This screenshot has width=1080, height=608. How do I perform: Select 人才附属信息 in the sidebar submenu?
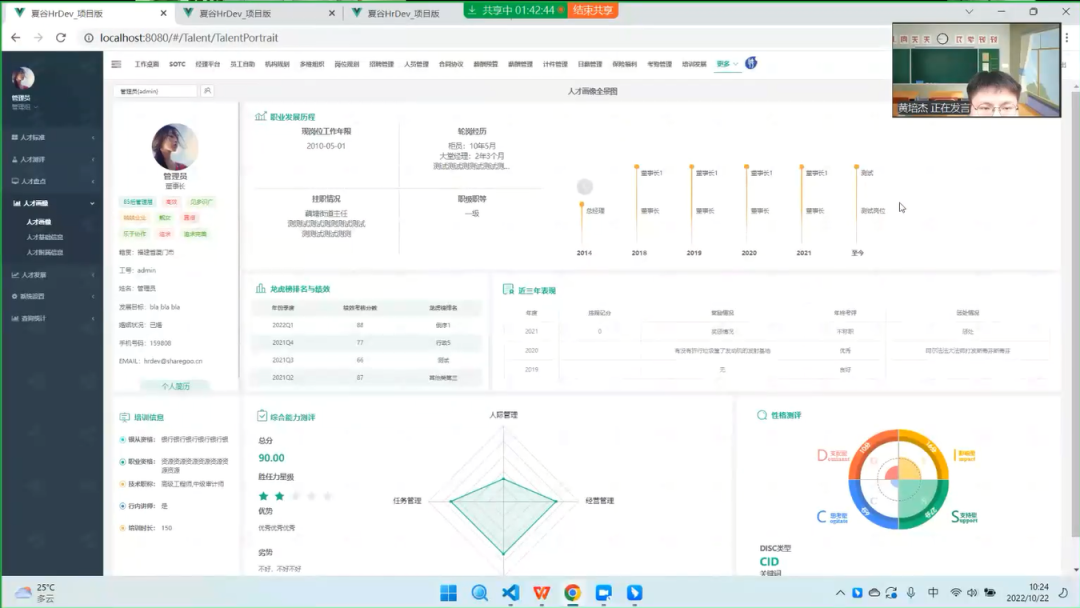pyautogui.click(x=45, y=253)
